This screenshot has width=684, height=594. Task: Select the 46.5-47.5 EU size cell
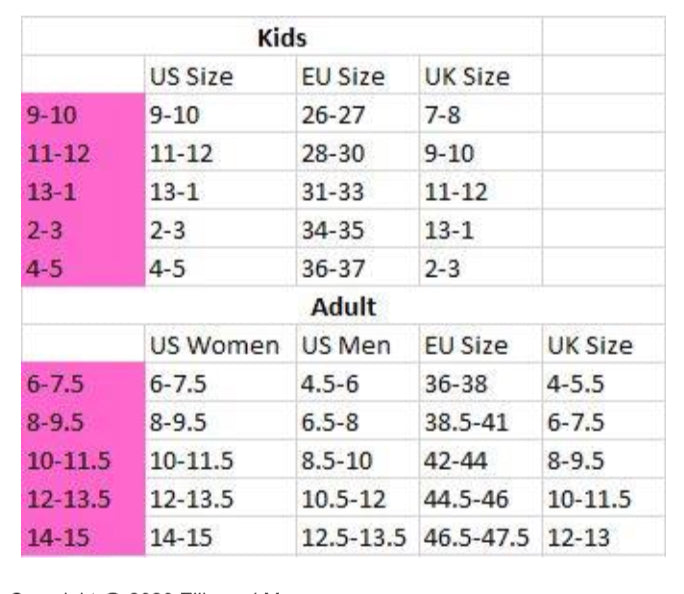pyautogui.click(x=477, y=537)
